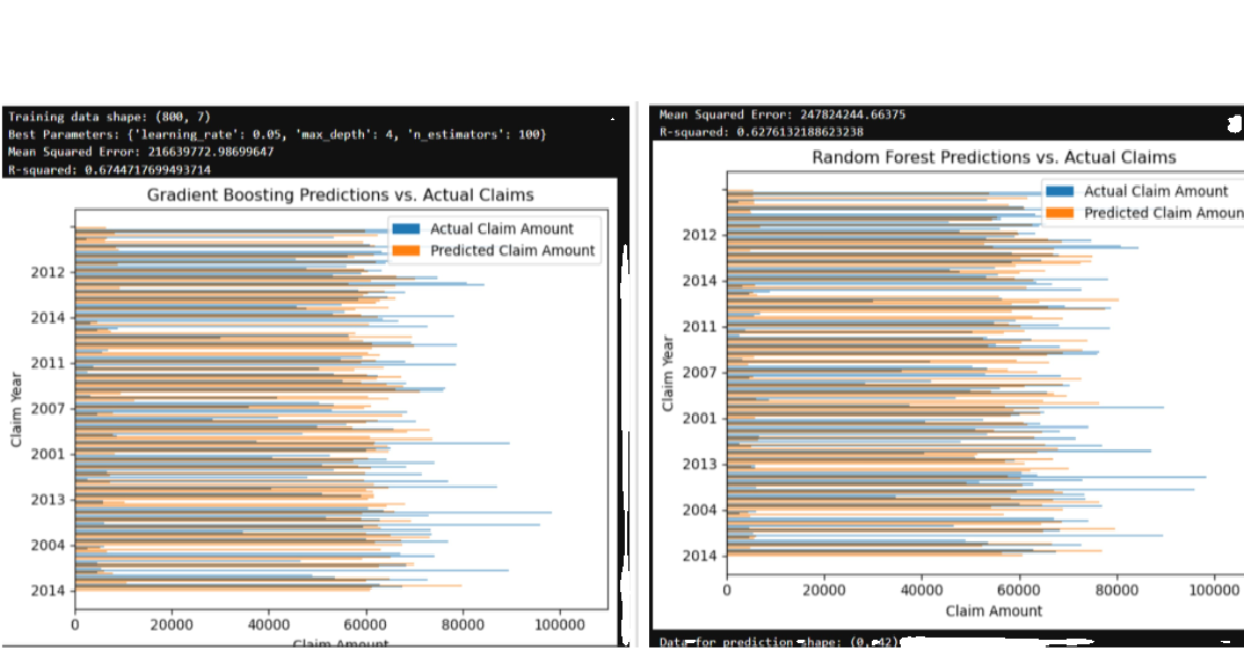Select Mean Squared Error 247824244.66375 line
Image resolution: width=1244 pixels, height=648 pixels.
tap(783, 115)
